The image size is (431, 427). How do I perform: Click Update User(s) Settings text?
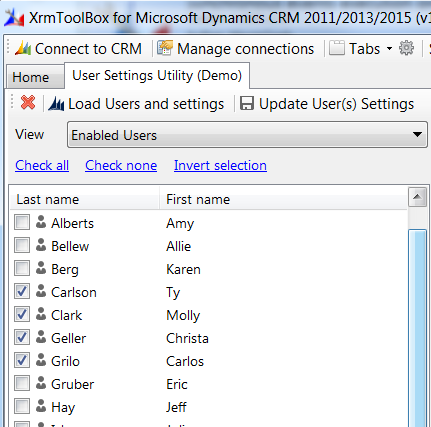(336, 104)
